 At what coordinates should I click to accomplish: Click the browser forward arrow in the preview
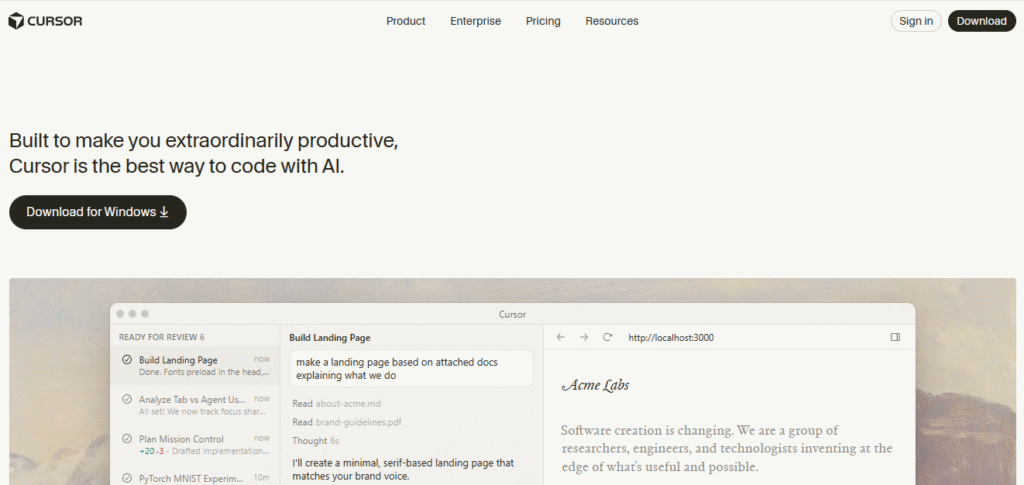(x=584, y=338)
